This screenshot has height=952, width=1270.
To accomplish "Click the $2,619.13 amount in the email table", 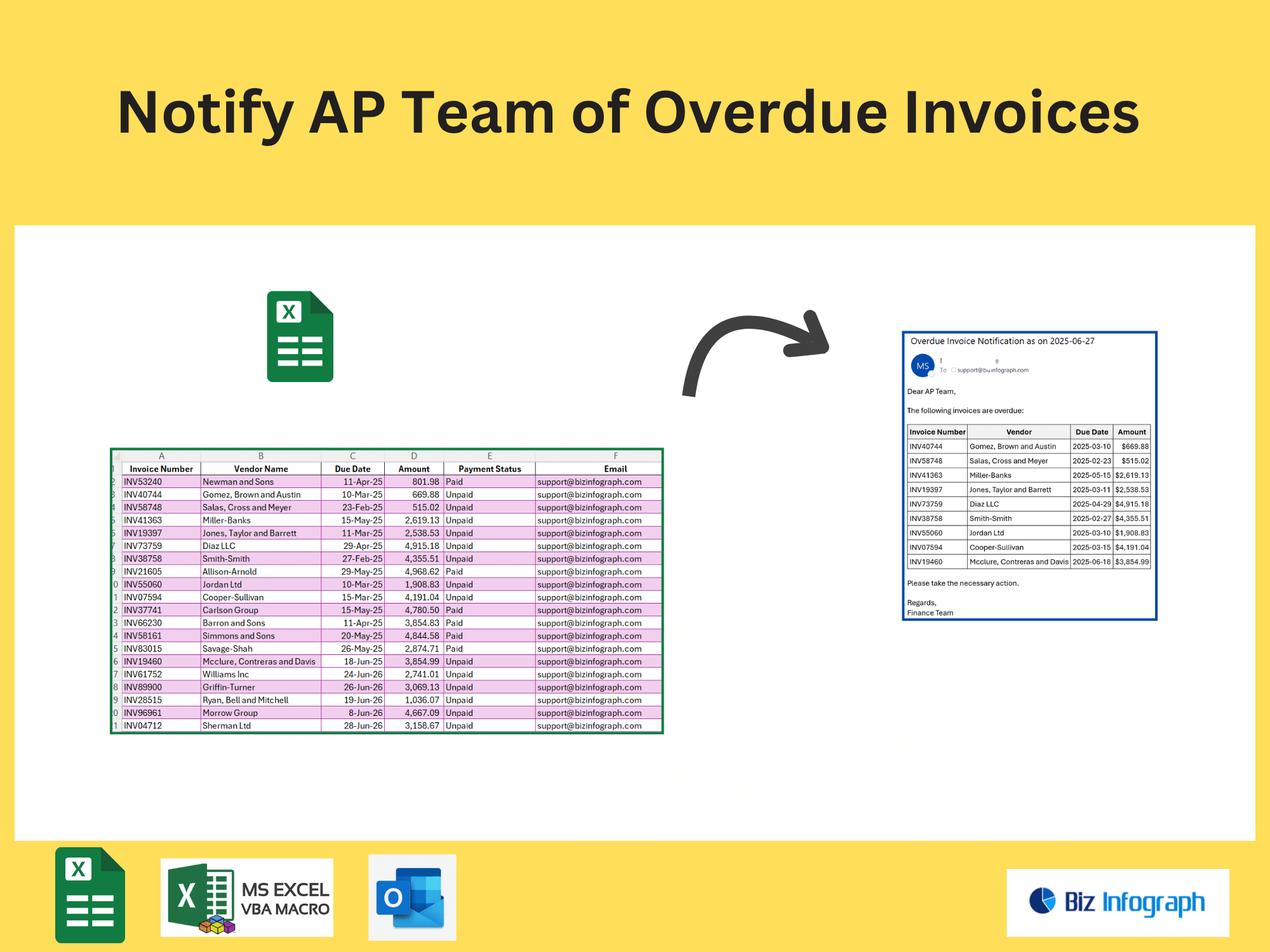I will tap(1132, 475).
